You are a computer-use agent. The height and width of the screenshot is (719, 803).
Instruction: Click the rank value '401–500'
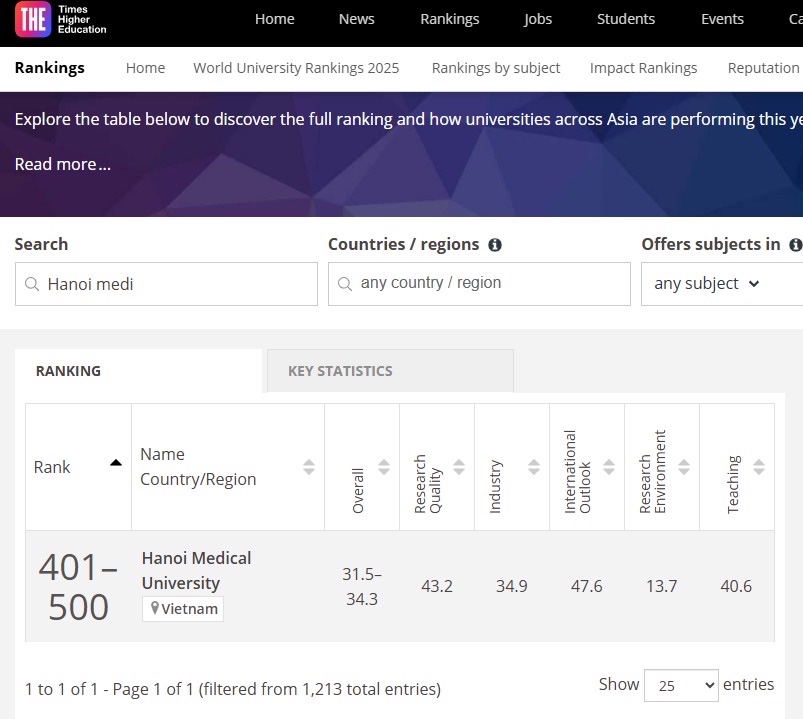coord(78,587)
